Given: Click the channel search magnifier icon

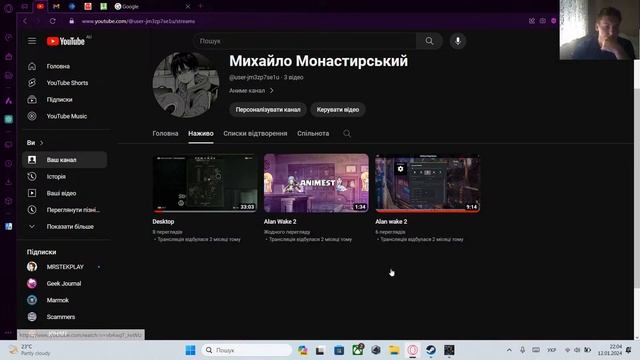Looking at the screenshot, I should click(347, 133).
